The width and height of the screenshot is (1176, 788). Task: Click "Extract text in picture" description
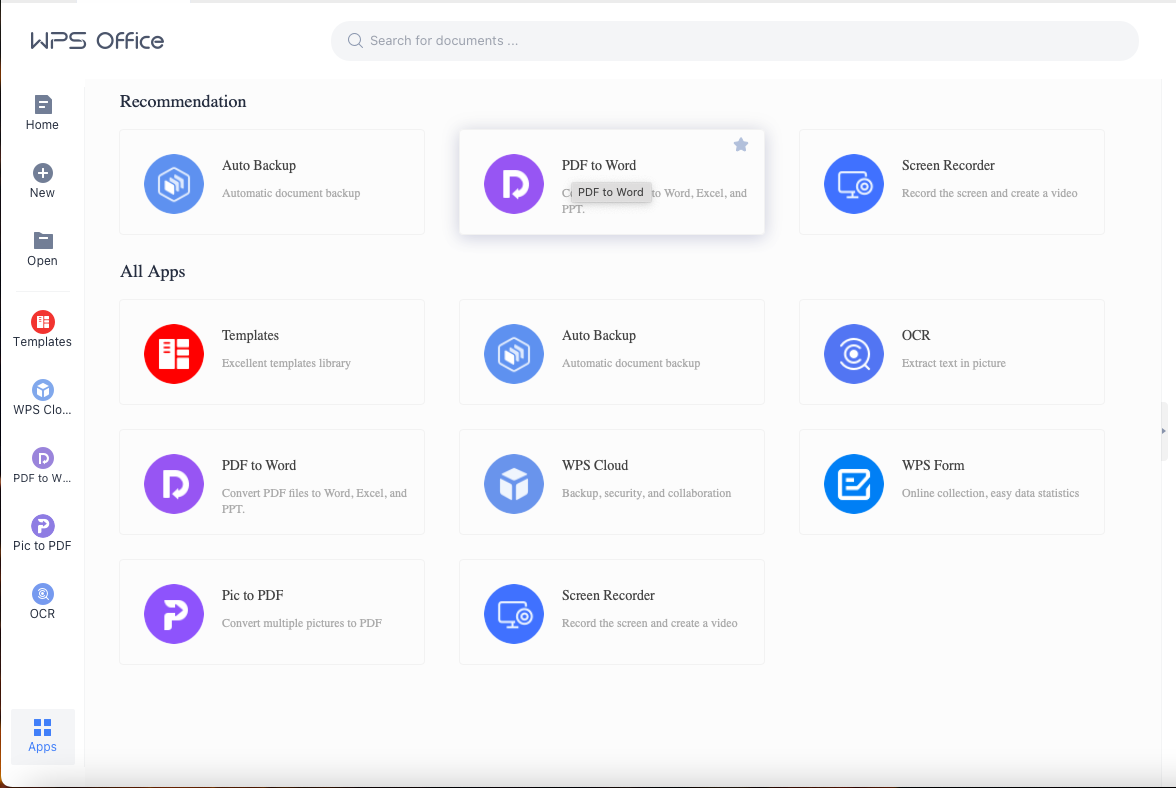[953, 363]
